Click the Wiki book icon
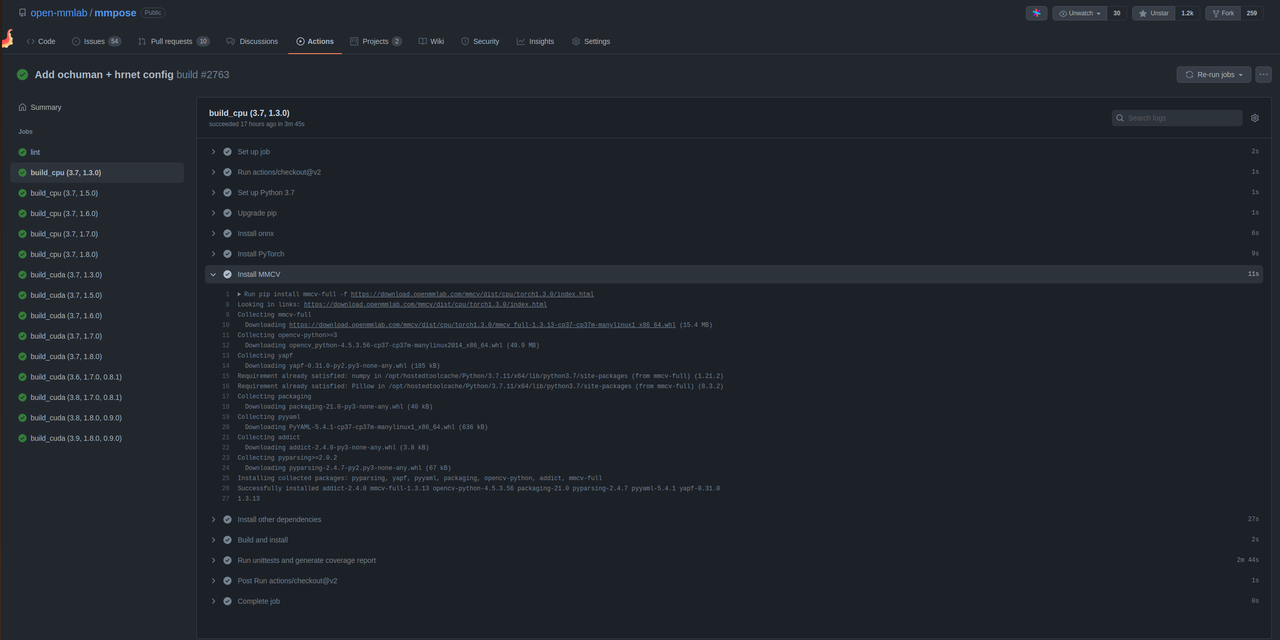 point(422,41)
